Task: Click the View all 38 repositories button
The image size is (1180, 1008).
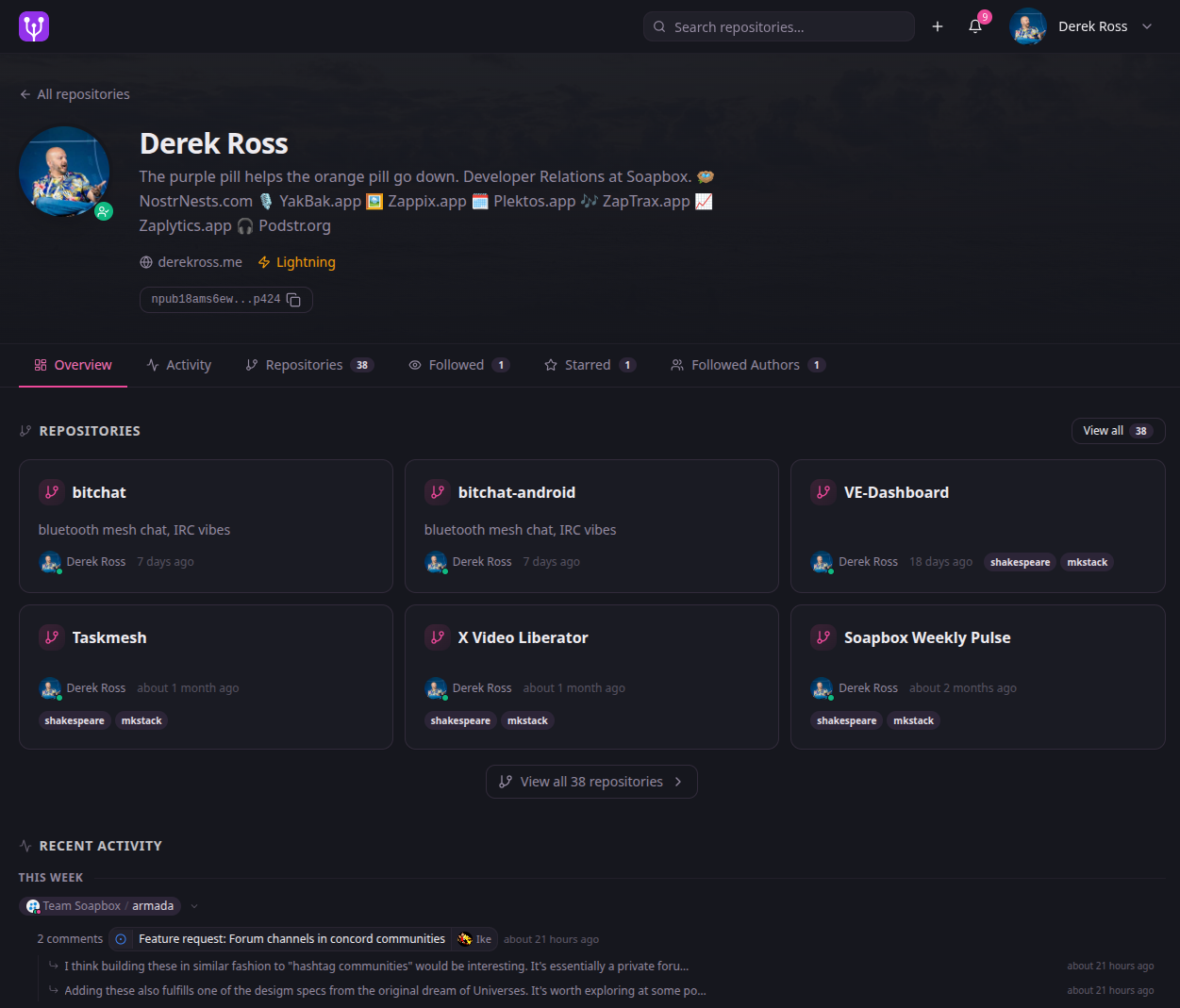Action: coord(591,782)
